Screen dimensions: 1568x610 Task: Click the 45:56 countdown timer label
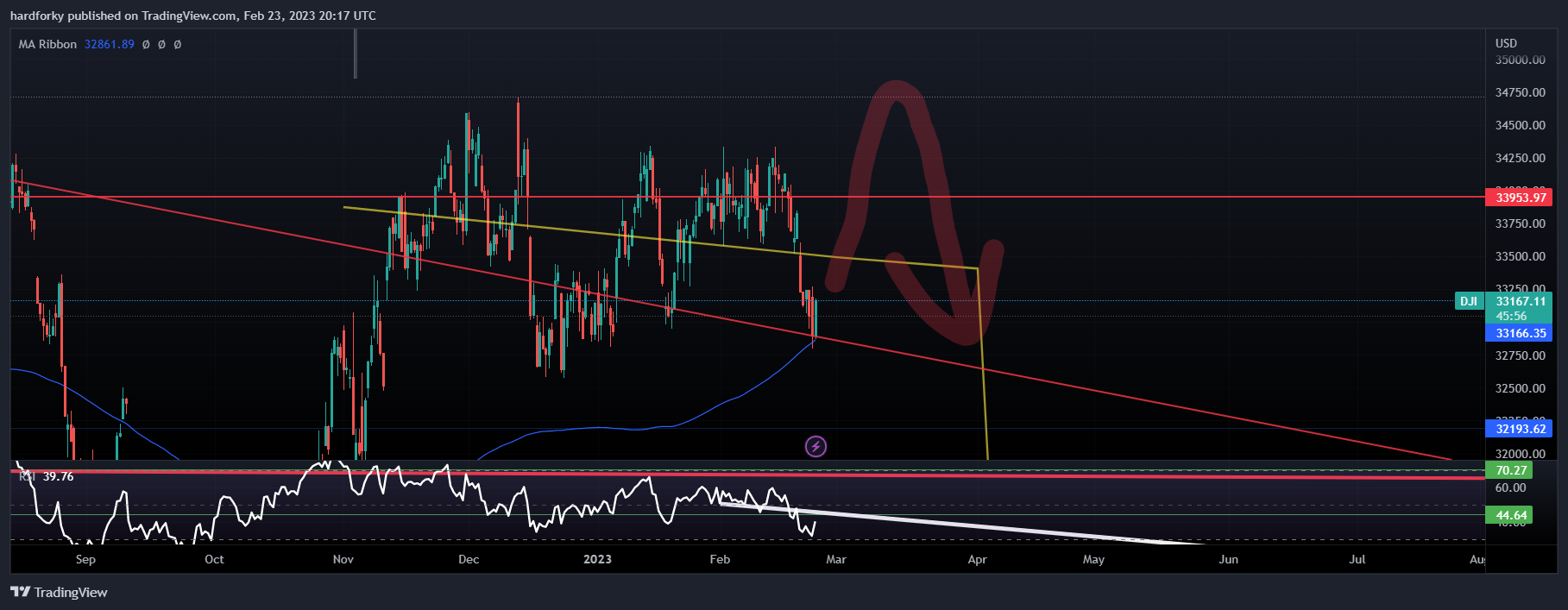coord(1511,316)
